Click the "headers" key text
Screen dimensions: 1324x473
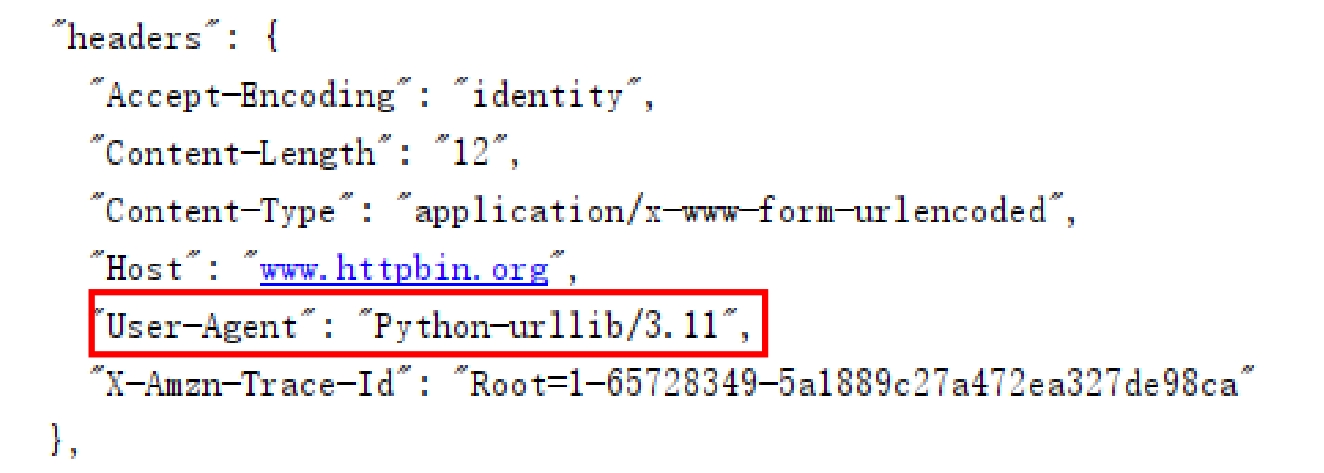coord(133,38)
